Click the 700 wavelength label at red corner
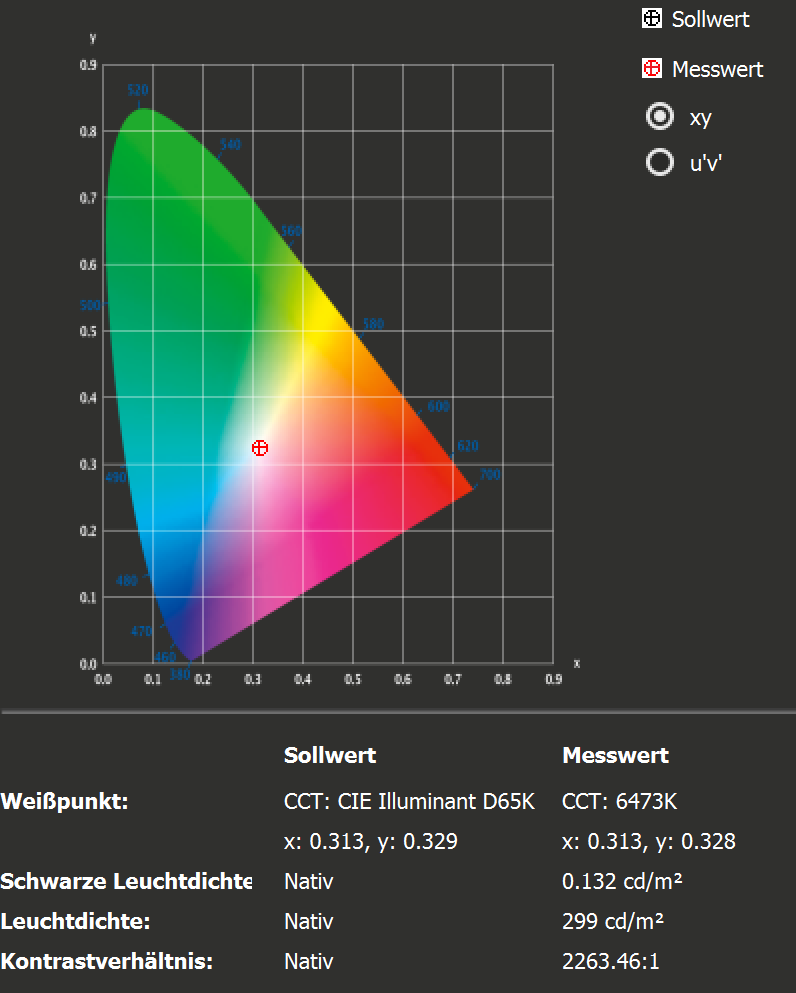796x993 pixels. [x=489, y=475]
